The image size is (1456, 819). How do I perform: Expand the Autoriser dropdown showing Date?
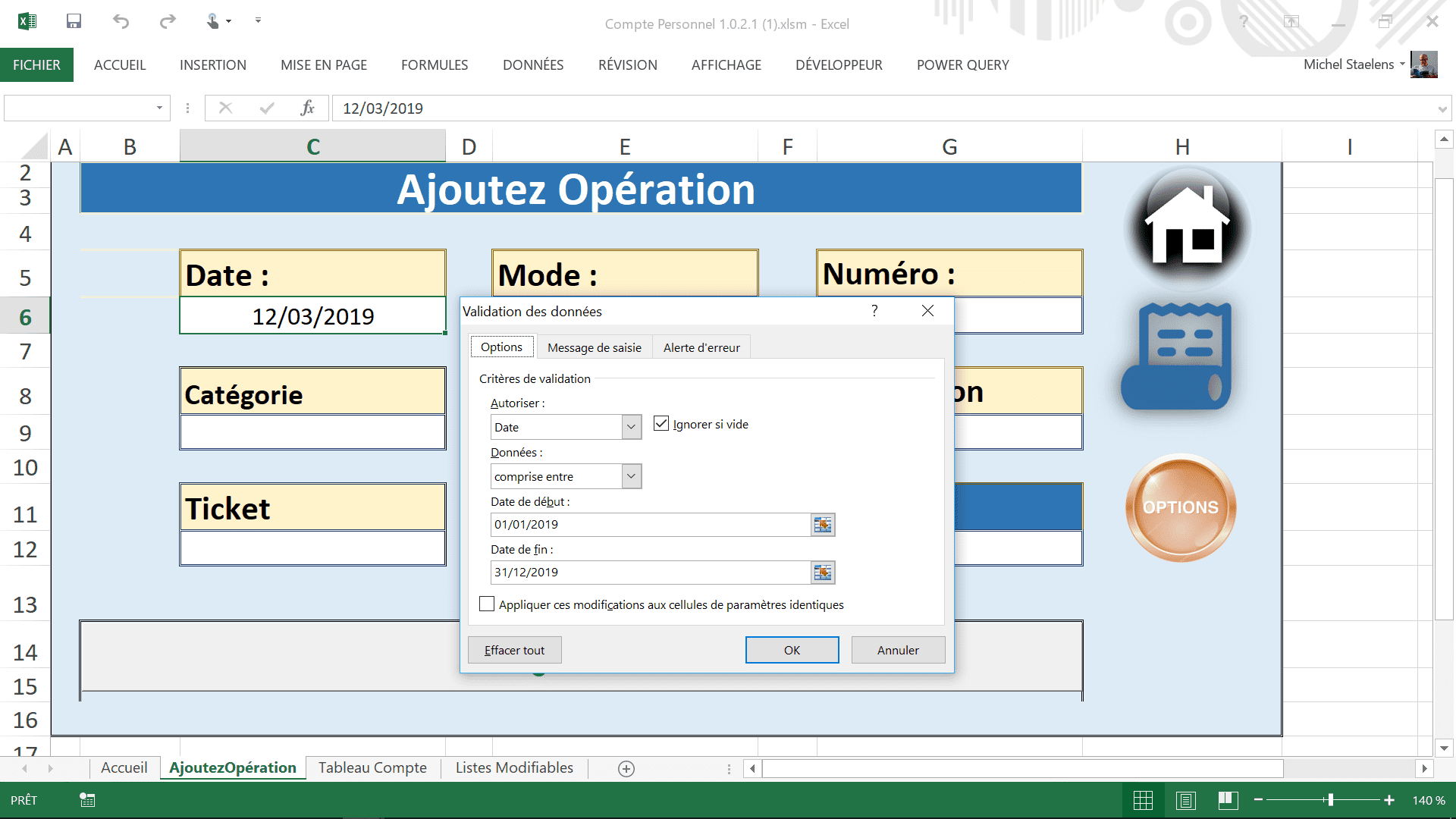click(631, 428)
